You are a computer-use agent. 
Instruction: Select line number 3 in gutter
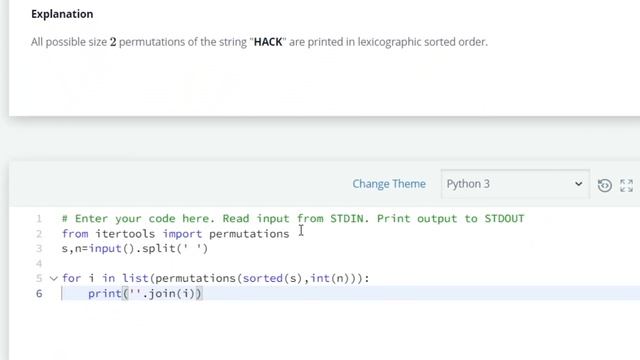(39, 249)
